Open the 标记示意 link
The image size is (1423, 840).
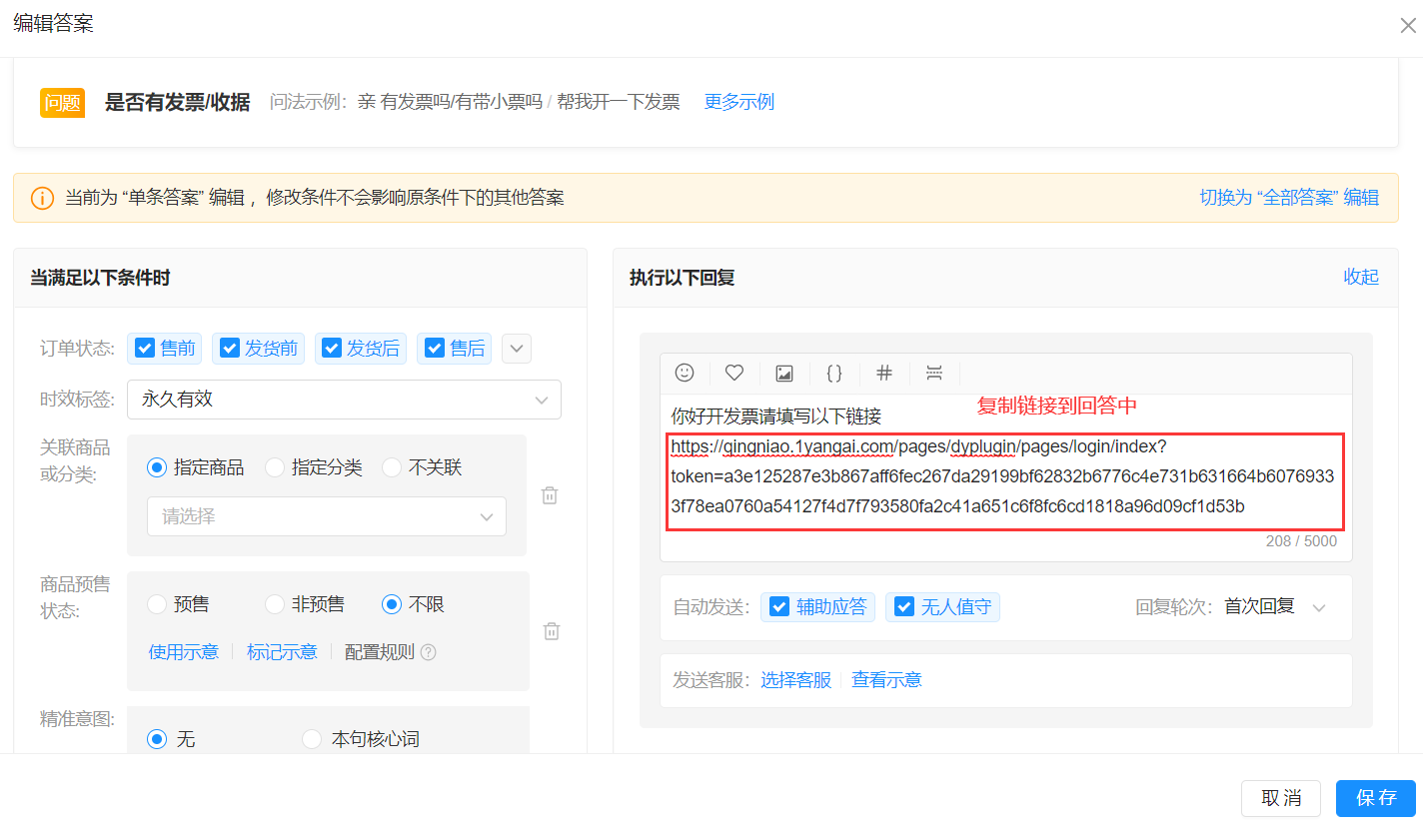coord(282,652)
